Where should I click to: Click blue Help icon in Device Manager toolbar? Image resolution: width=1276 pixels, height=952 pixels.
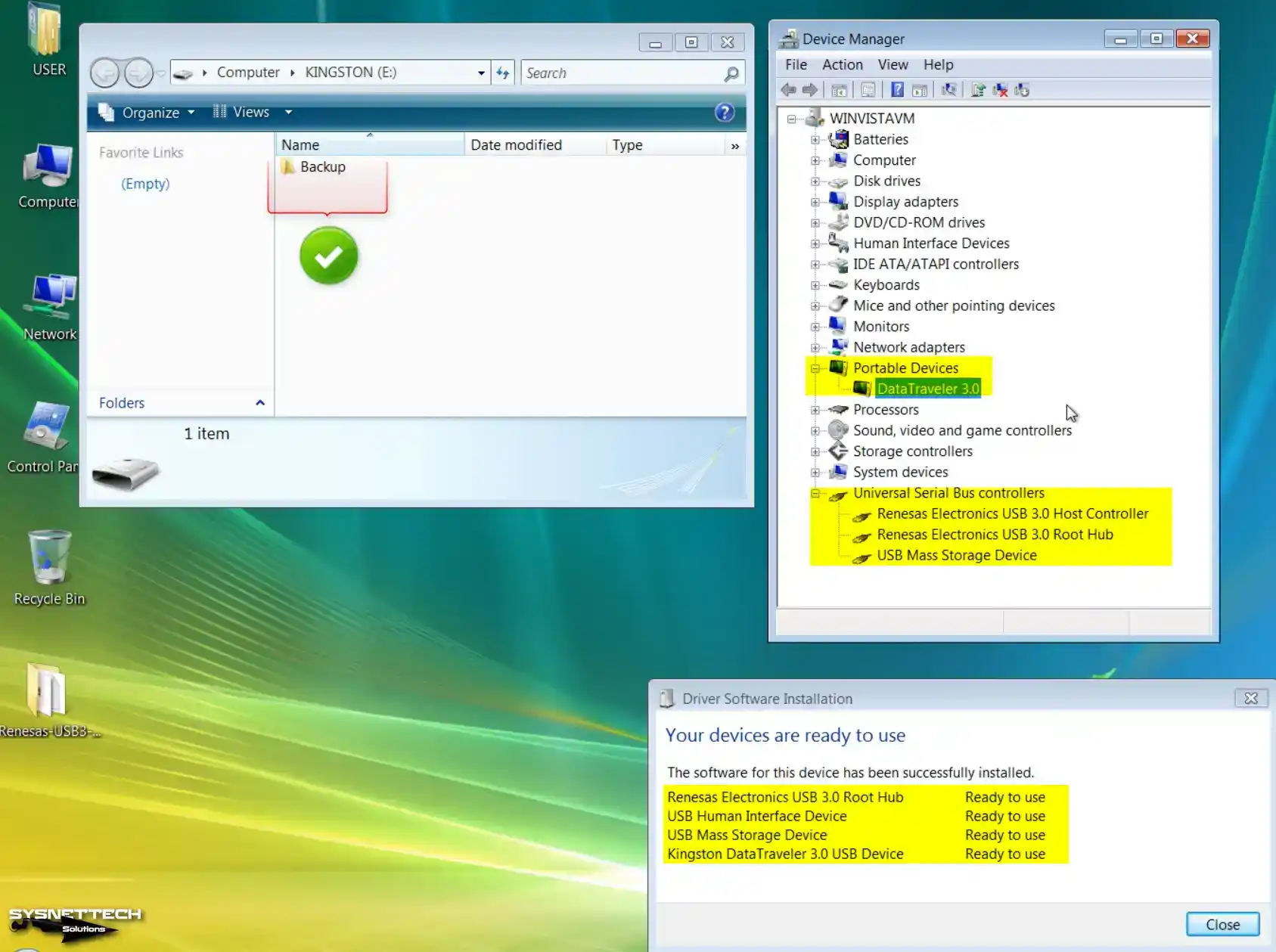tap(897, 90)
